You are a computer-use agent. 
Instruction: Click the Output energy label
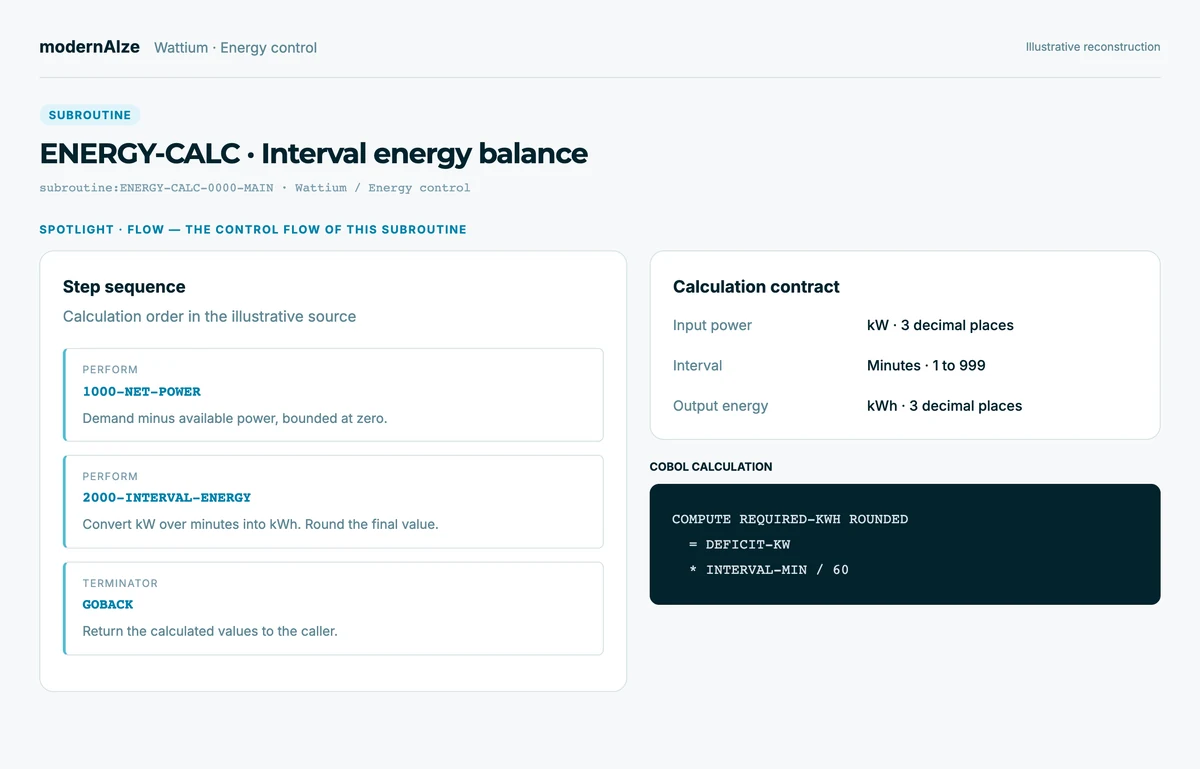tap(720, 406)
